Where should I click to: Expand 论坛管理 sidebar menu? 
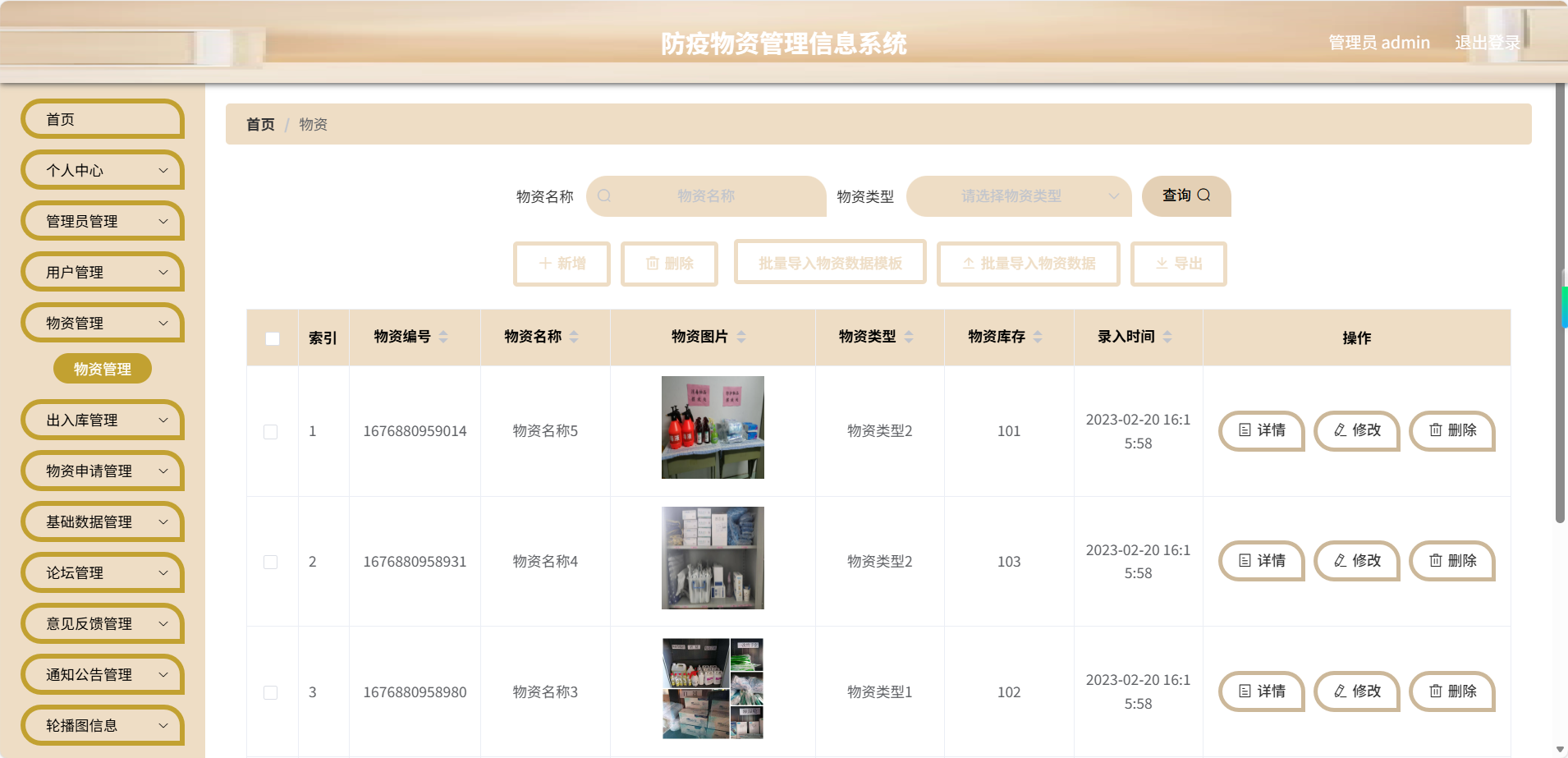103,572
